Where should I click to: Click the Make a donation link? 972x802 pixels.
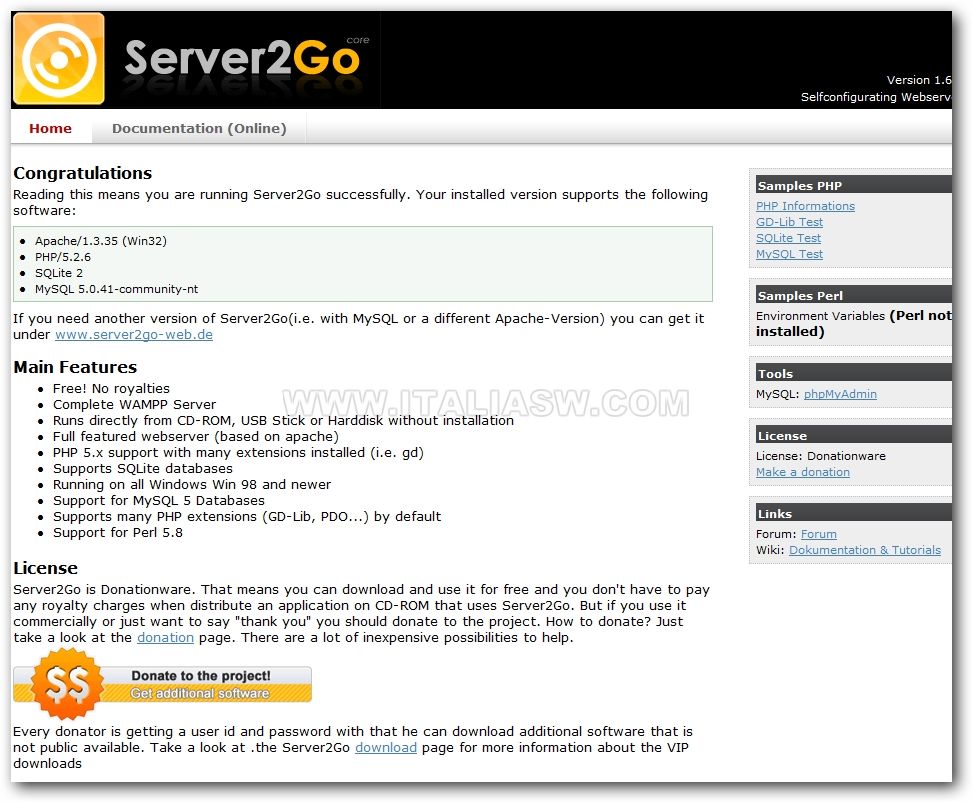point(803,472)
